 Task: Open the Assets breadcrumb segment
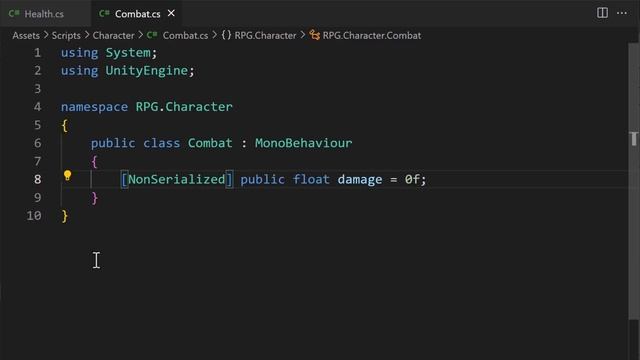tap(26, 36)
